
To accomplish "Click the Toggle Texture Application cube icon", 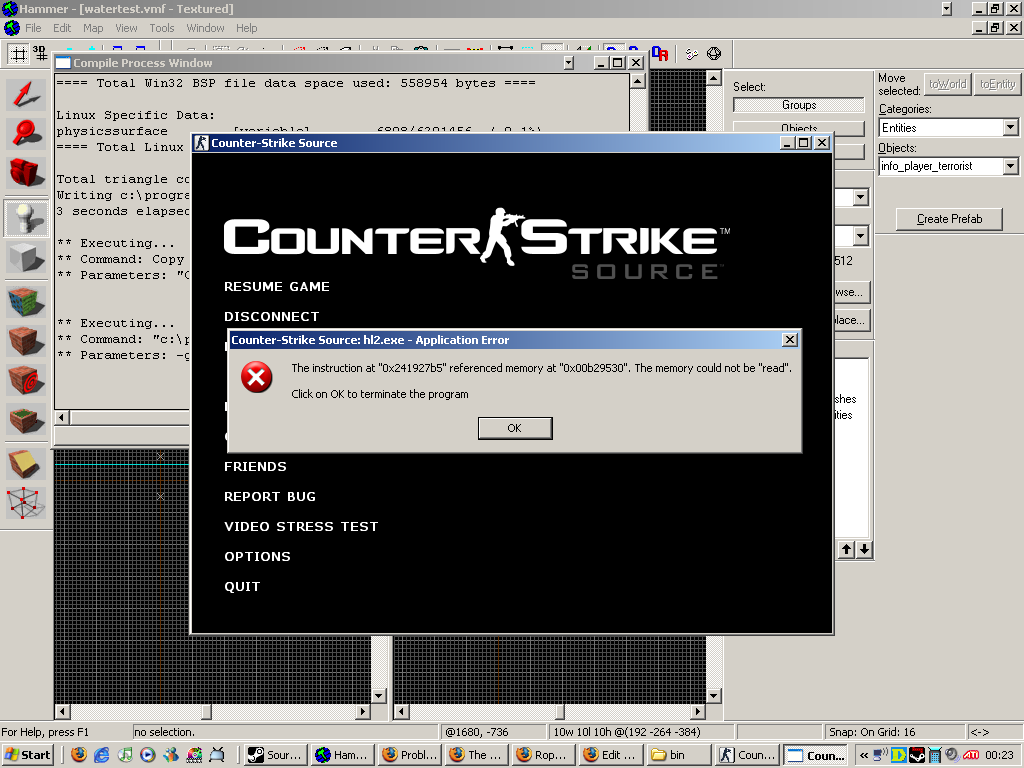I will (26, 302).
